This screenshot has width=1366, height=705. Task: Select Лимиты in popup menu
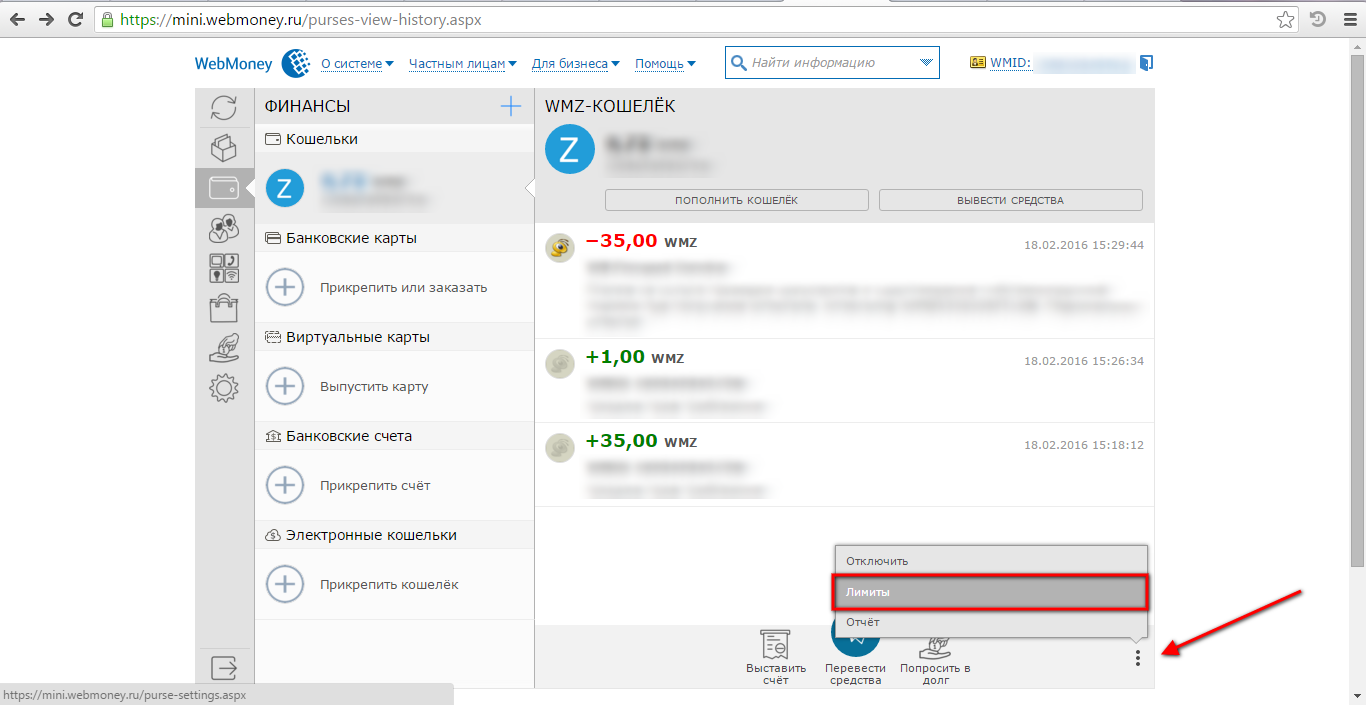click(991, 592)
